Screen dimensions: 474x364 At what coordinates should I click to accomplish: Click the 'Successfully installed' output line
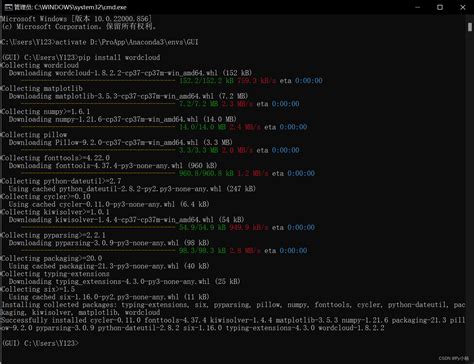point(233,324)
